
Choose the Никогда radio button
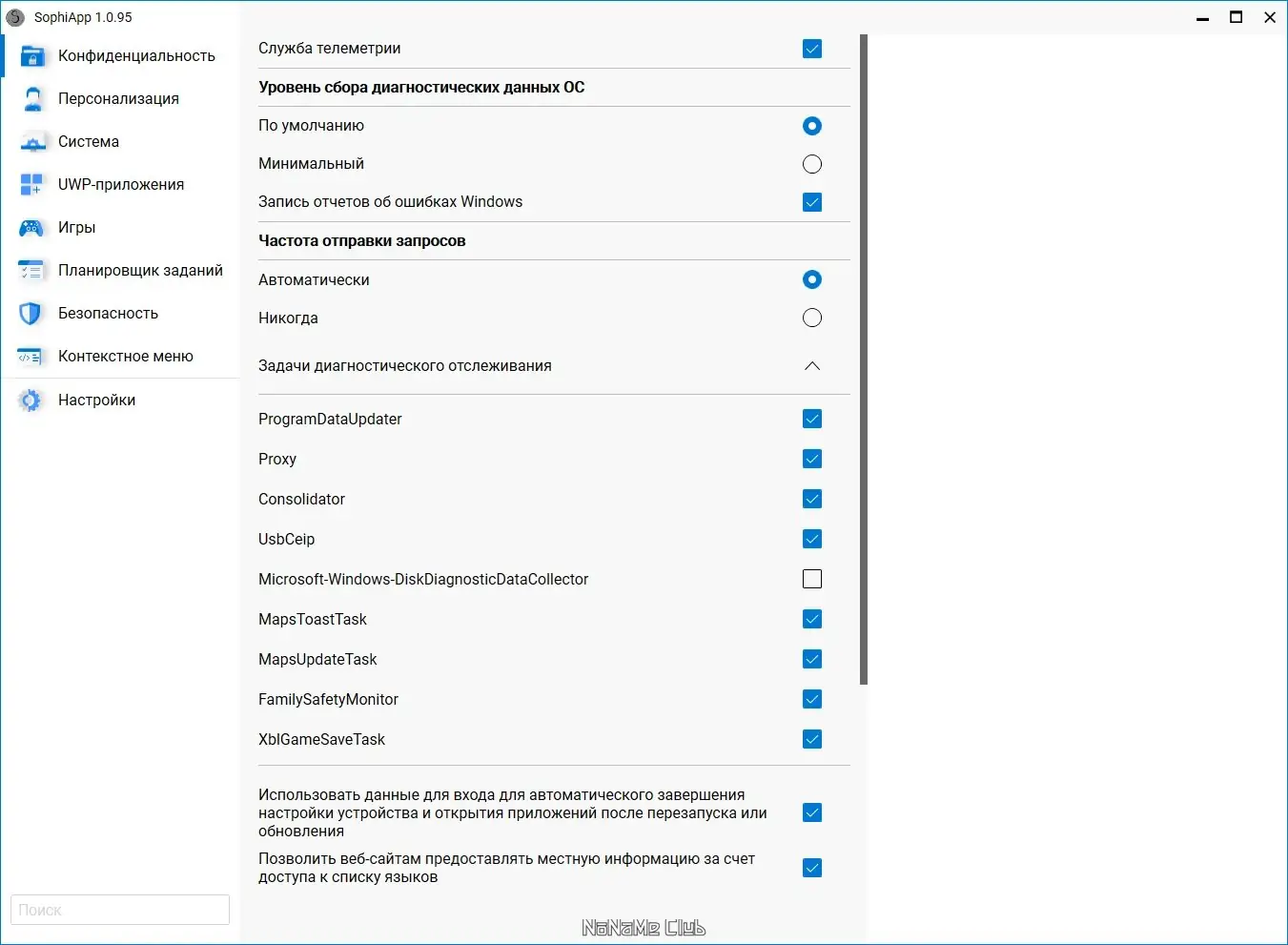point(812,318)
